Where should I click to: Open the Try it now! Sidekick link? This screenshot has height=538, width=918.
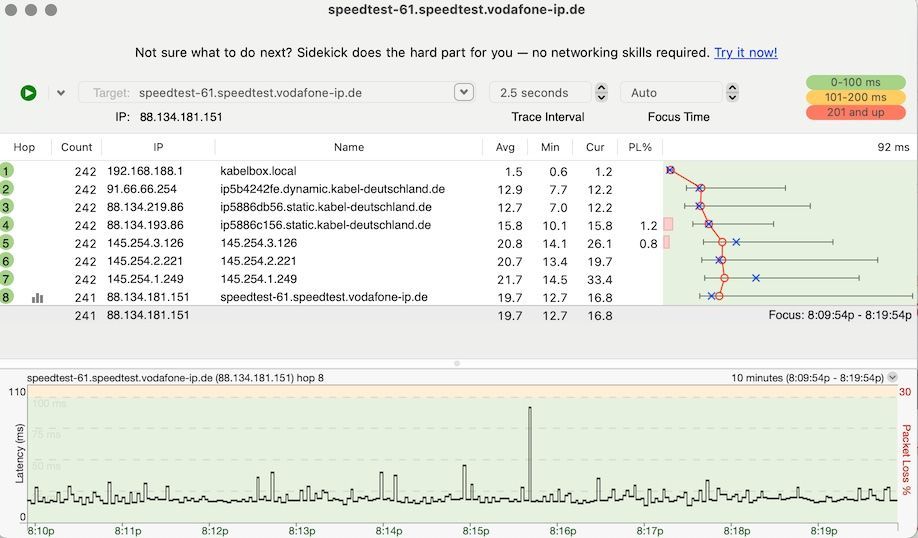point(745,53)
